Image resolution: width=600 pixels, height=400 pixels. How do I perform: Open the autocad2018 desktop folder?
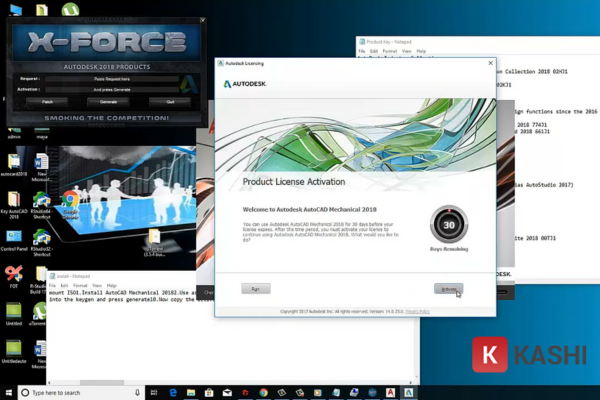click(13, 163)
